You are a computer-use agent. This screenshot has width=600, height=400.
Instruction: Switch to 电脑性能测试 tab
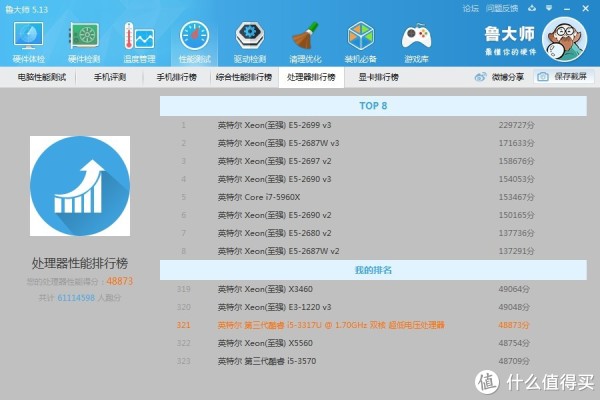42,77
